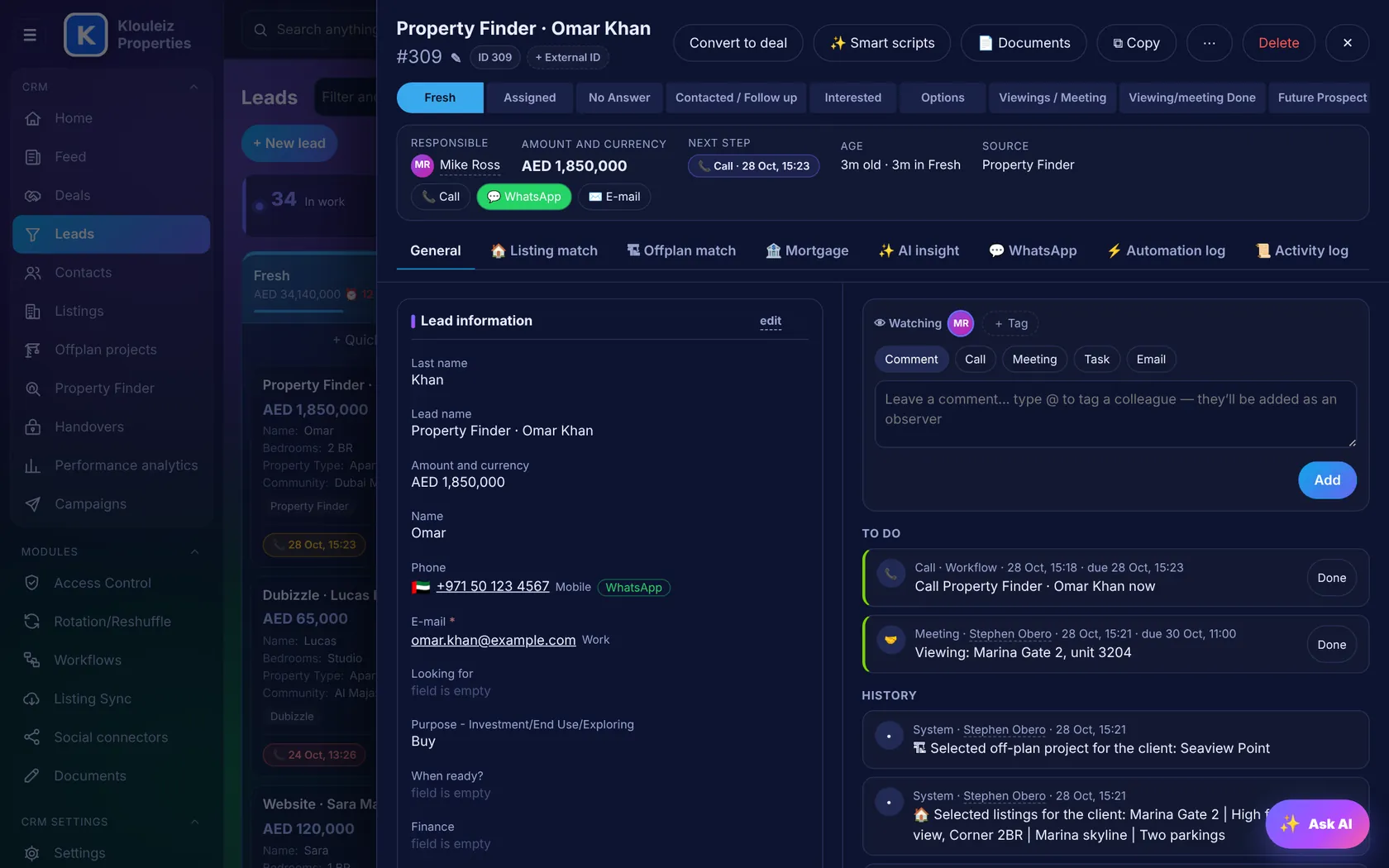
Task: Switch to the Listing match tab
Action: (544, 250)
